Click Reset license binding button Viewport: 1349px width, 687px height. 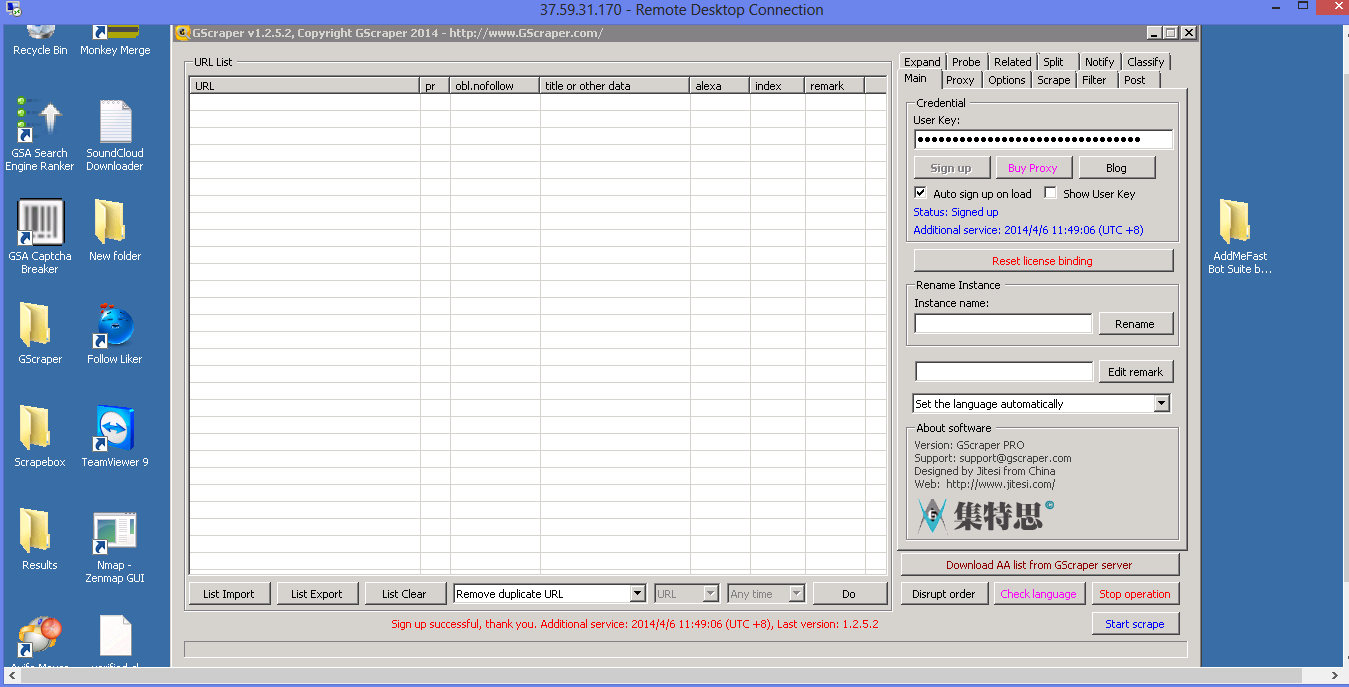[x=1042, y=261]
